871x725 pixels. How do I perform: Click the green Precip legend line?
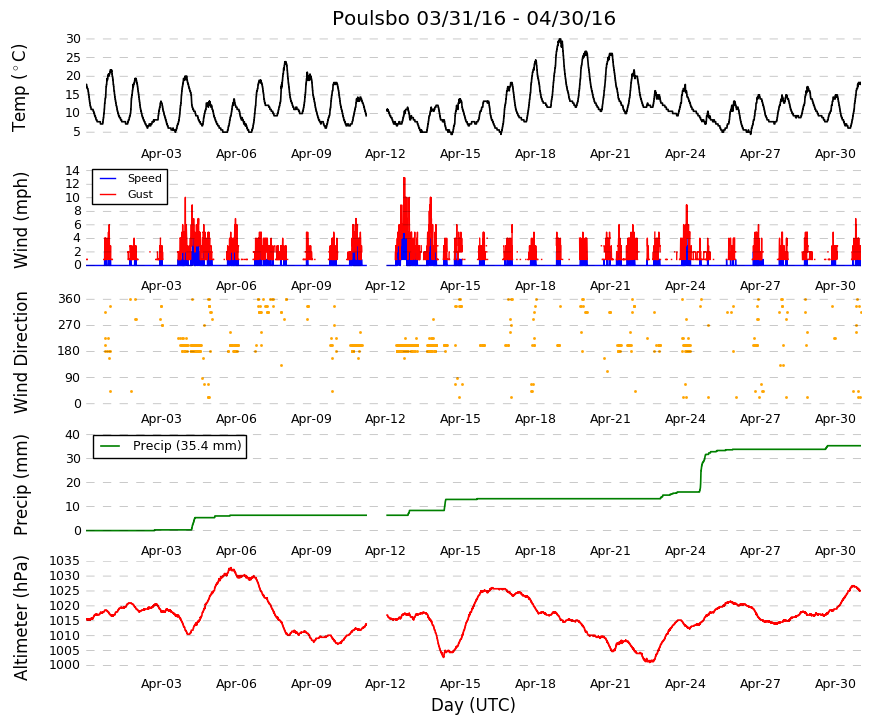pyautogui.click(x=110, y=446)
